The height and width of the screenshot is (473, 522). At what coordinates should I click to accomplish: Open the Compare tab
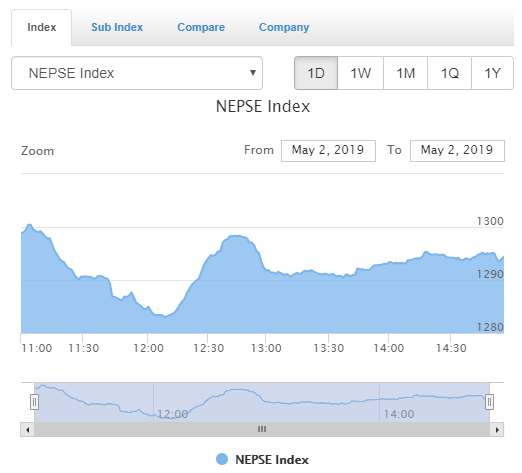pyautogui.click(x=201, y=27)
